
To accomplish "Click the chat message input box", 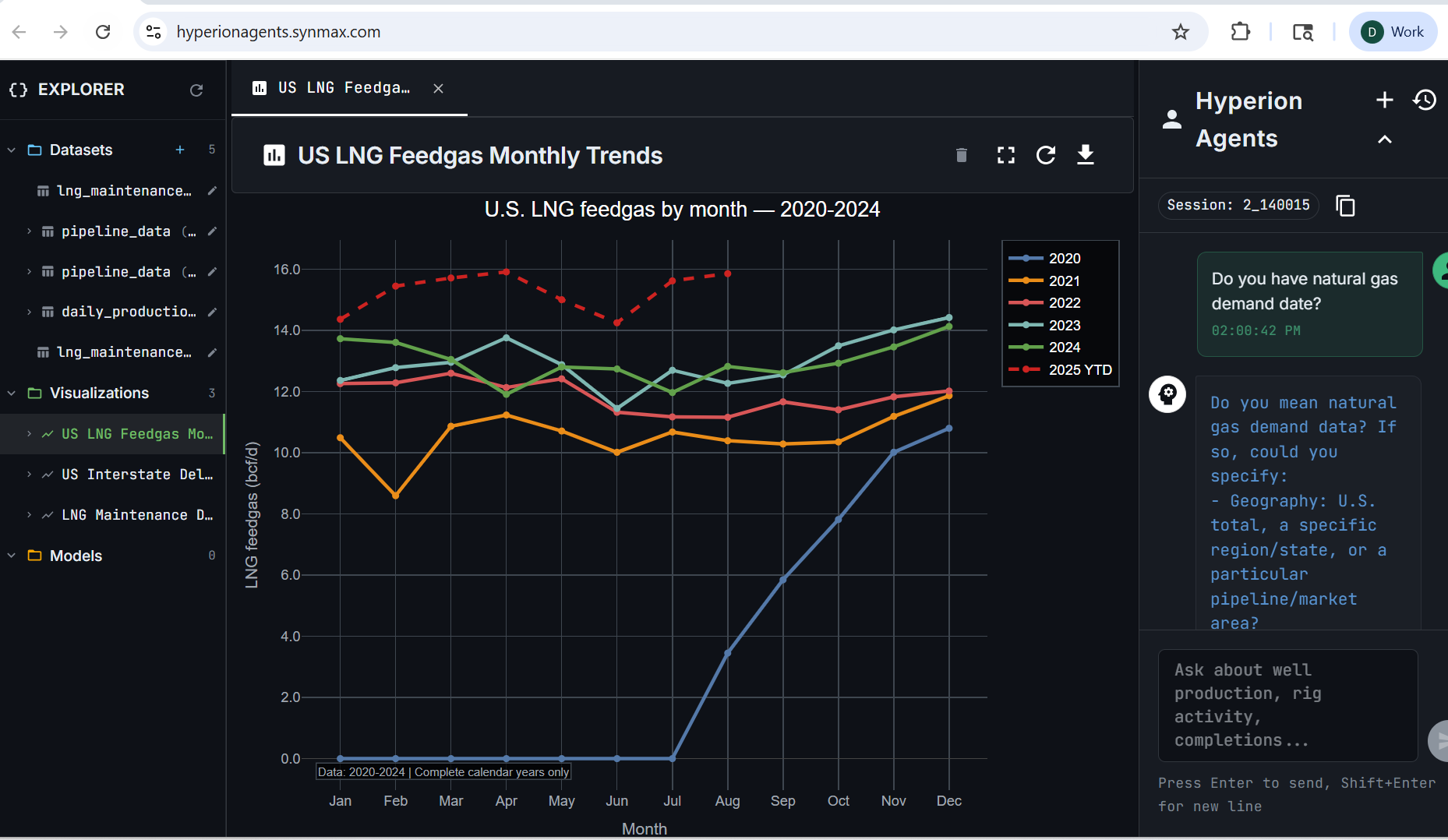I will coord(1287,705).
